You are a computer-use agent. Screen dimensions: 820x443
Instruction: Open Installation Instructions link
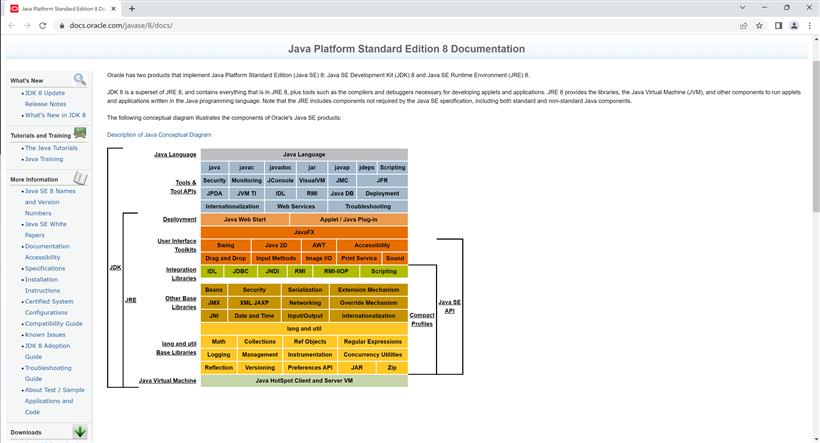tap(42, 285)
